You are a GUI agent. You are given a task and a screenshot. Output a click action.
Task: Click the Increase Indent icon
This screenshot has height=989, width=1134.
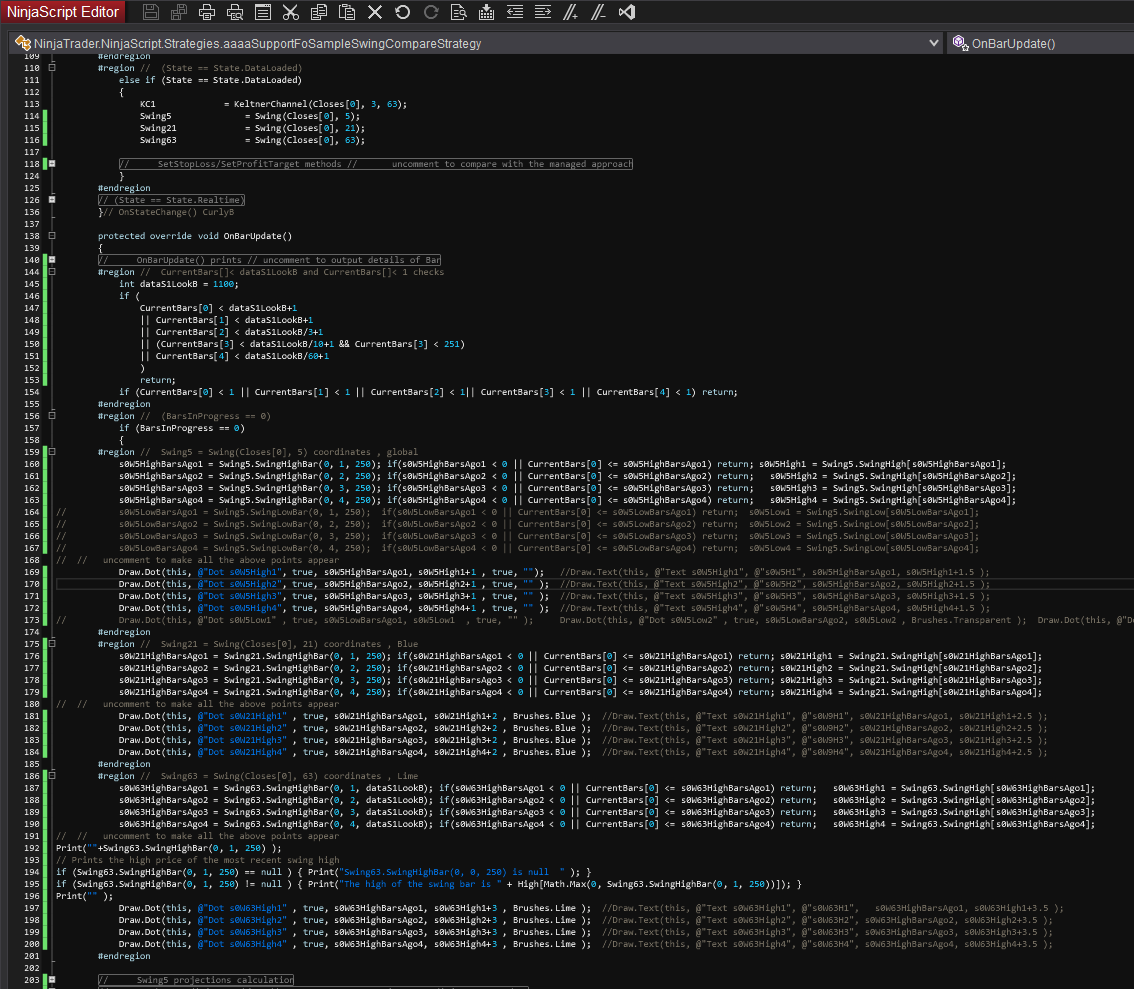click(543, 13)
